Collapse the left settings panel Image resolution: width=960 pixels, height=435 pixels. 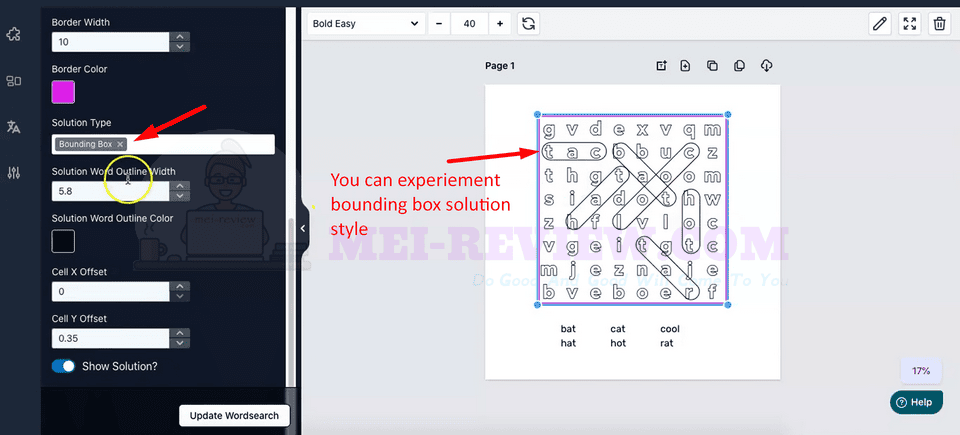click(302, 228)
